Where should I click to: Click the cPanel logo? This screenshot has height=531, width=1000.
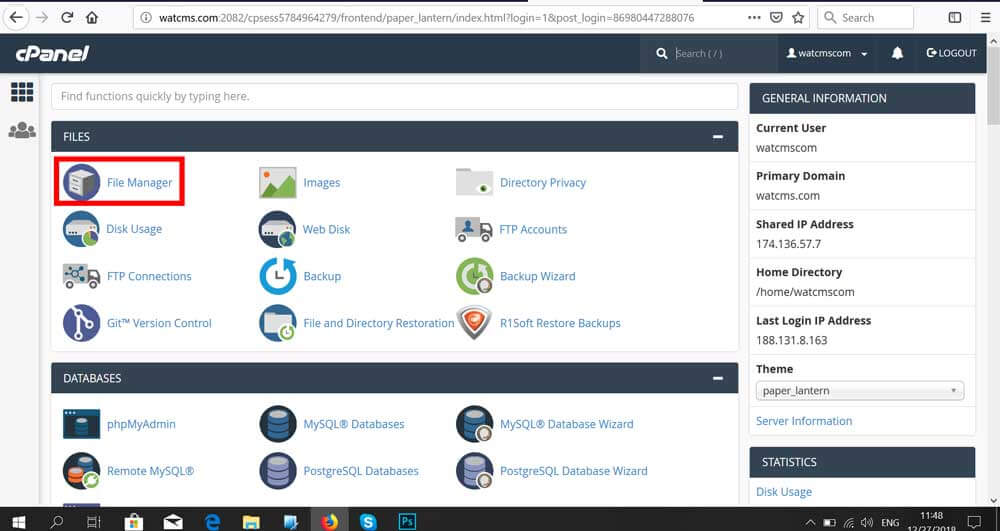[x=52, y=54]
